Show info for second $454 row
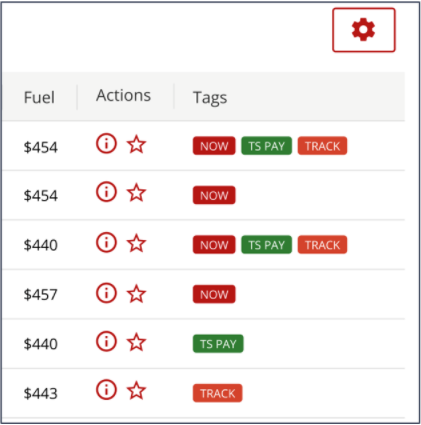Screen dimensions: 421x425 point(106,192)
